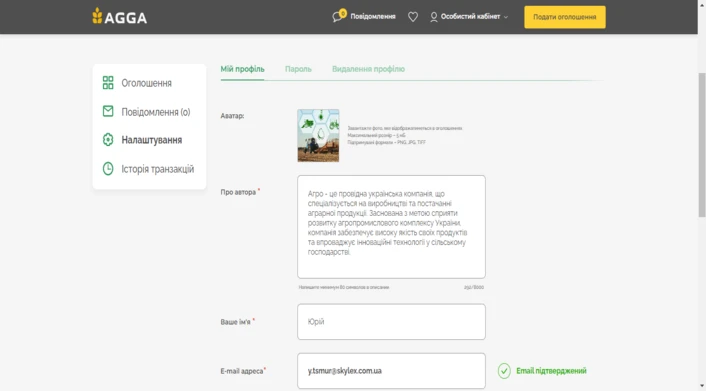Select the Мій профіль tab
Image resolution: width=706 pixels, height=391 pixels.
pos(242,69)
